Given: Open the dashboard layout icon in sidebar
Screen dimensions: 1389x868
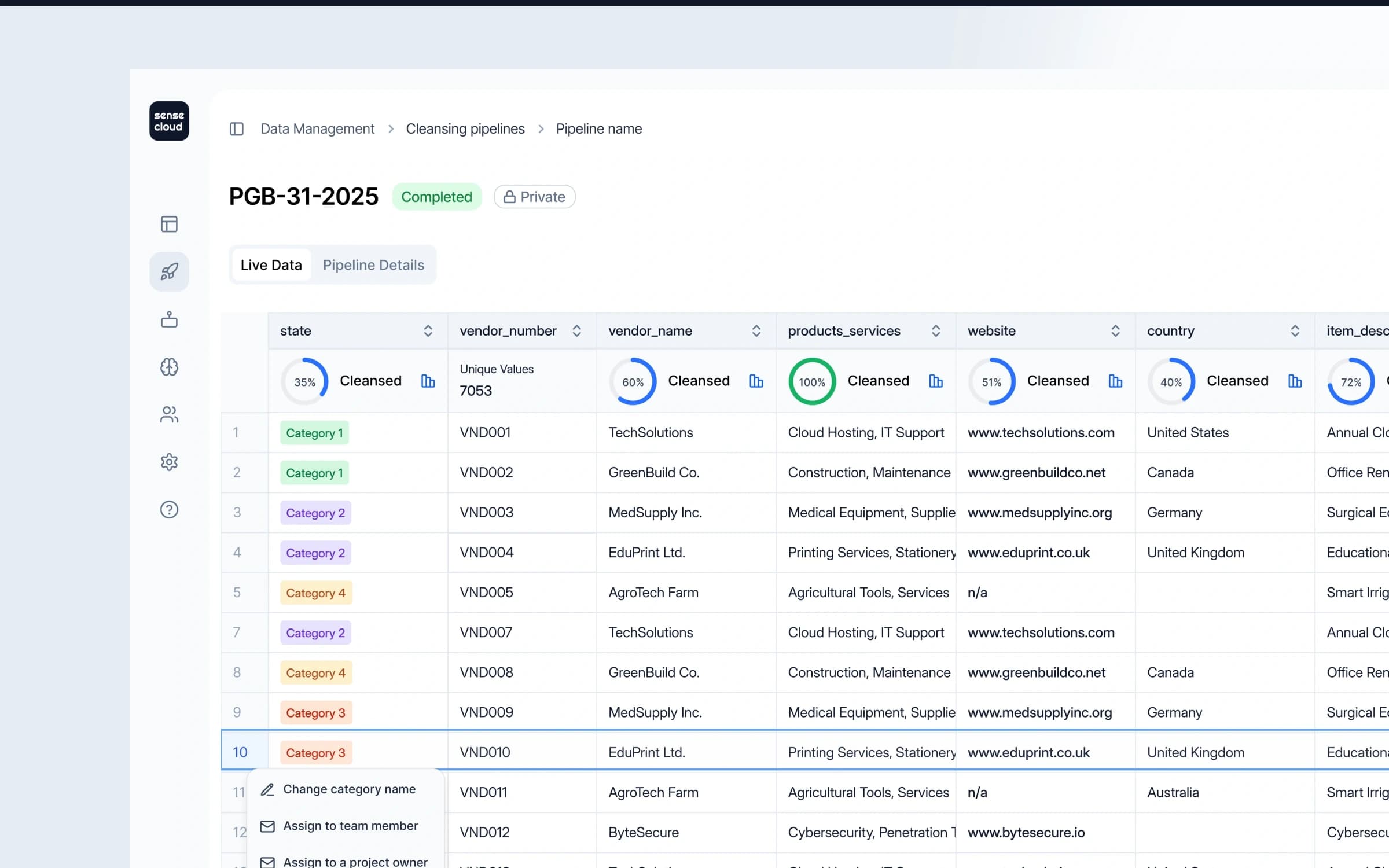Looking at the screenshot, I should click(169, 224).
